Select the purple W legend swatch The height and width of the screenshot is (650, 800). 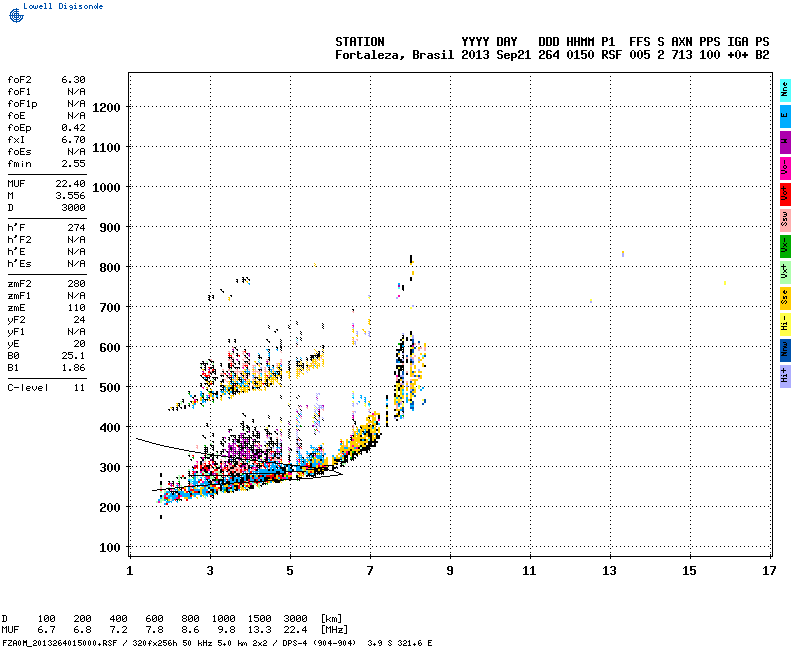click(785, 142)
